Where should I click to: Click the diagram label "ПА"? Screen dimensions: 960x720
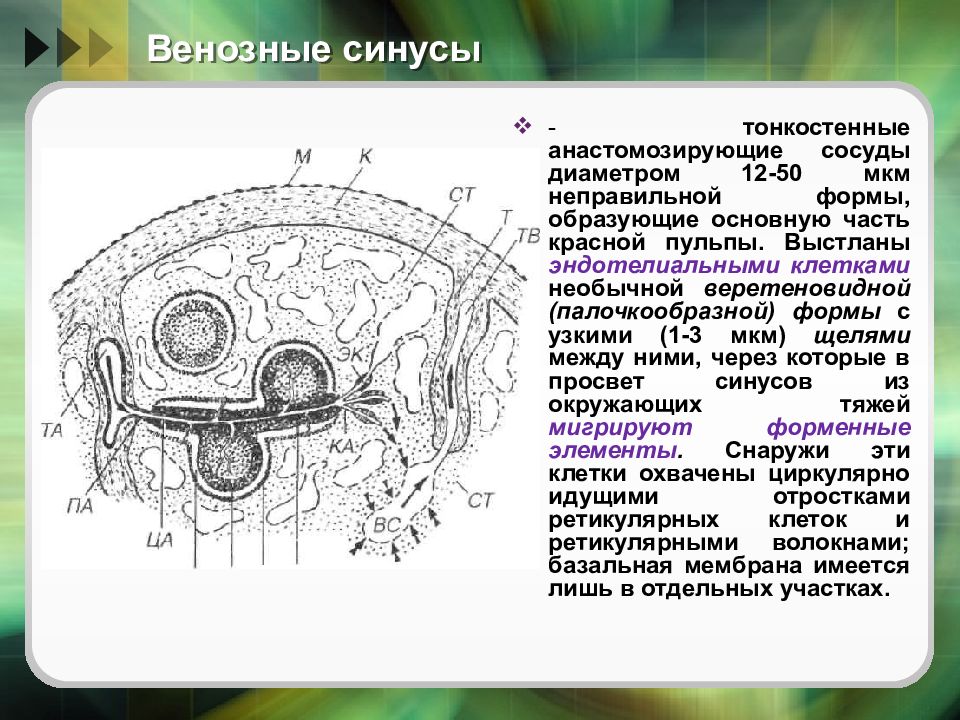tap(80, 507)
